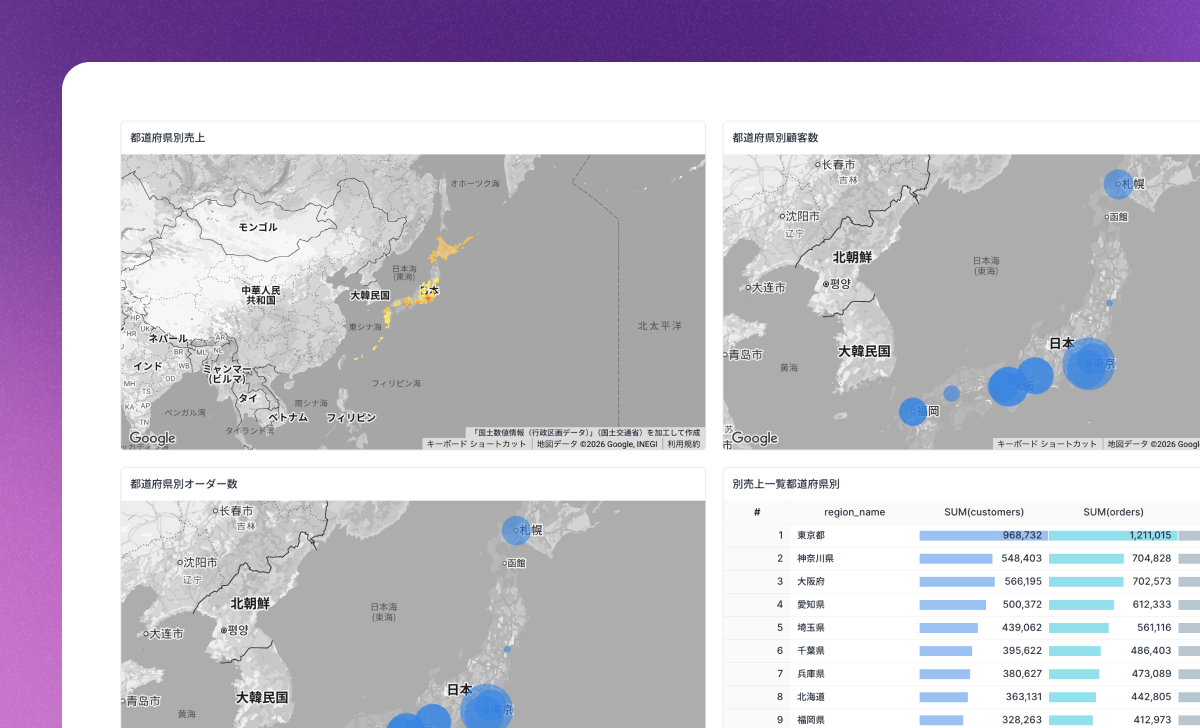This screenshot has height=728, width=1200.
Task: Sort table by SUM(orders) column header
Action: click(x=1113, y=512)
